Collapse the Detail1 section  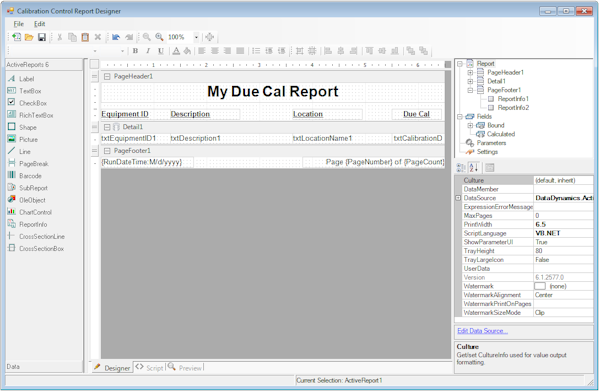click(x=107, y=127)
